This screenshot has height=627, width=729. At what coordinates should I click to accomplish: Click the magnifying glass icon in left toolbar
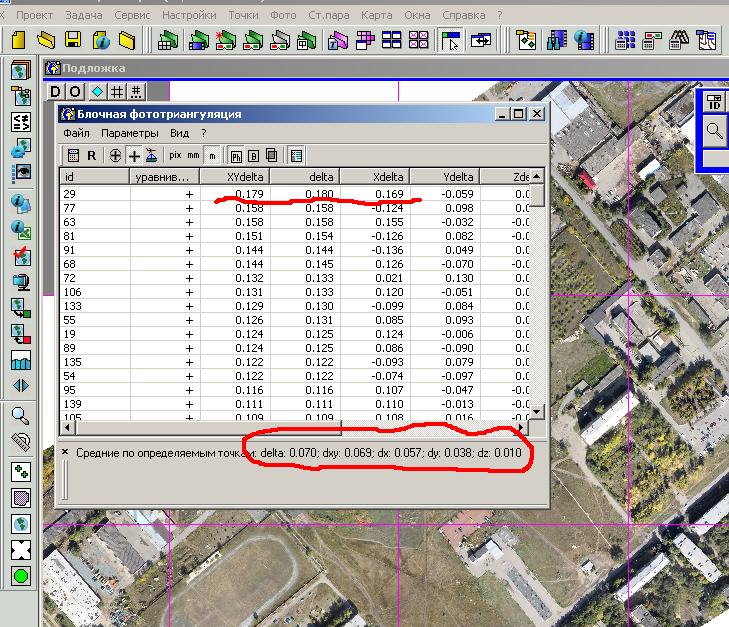tap(21, 416)
